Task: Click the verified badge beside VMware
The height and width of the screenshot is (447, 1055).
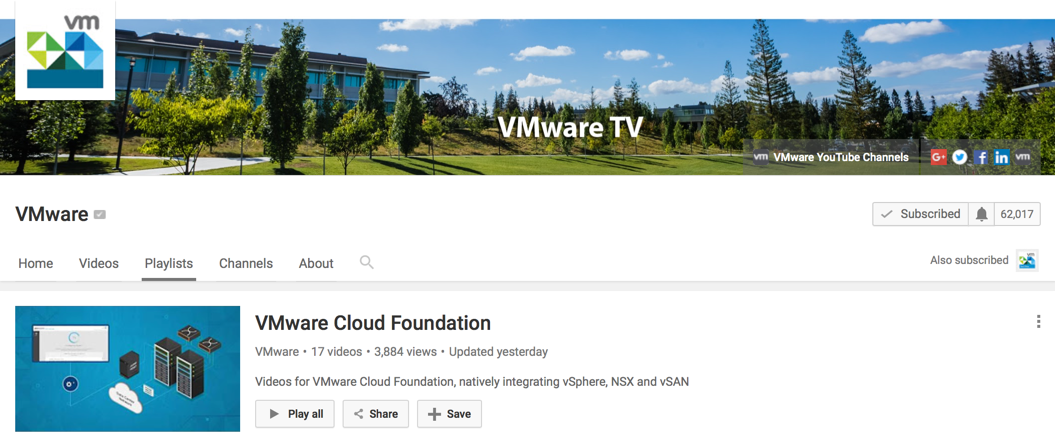Action: (100, 215)
